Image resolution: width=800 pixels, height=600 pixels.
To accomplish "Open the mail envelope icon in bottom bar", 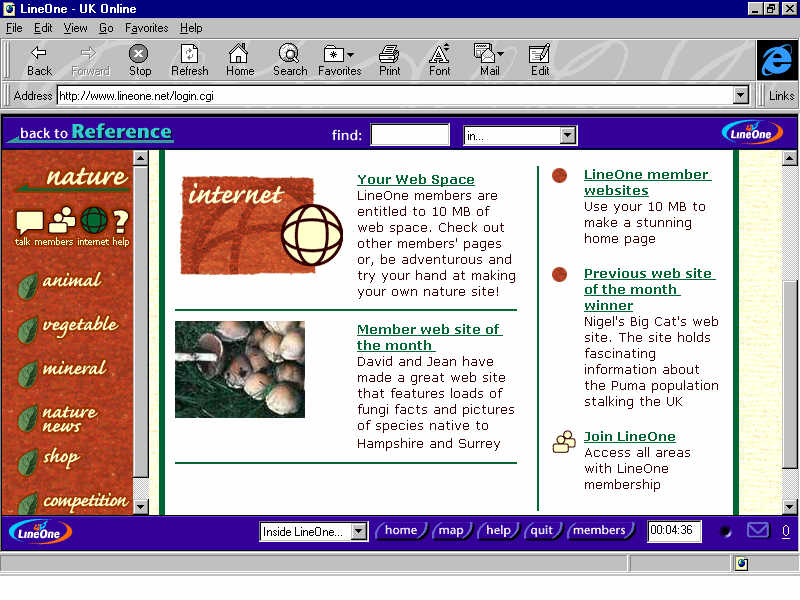I will tap(758, 531).
